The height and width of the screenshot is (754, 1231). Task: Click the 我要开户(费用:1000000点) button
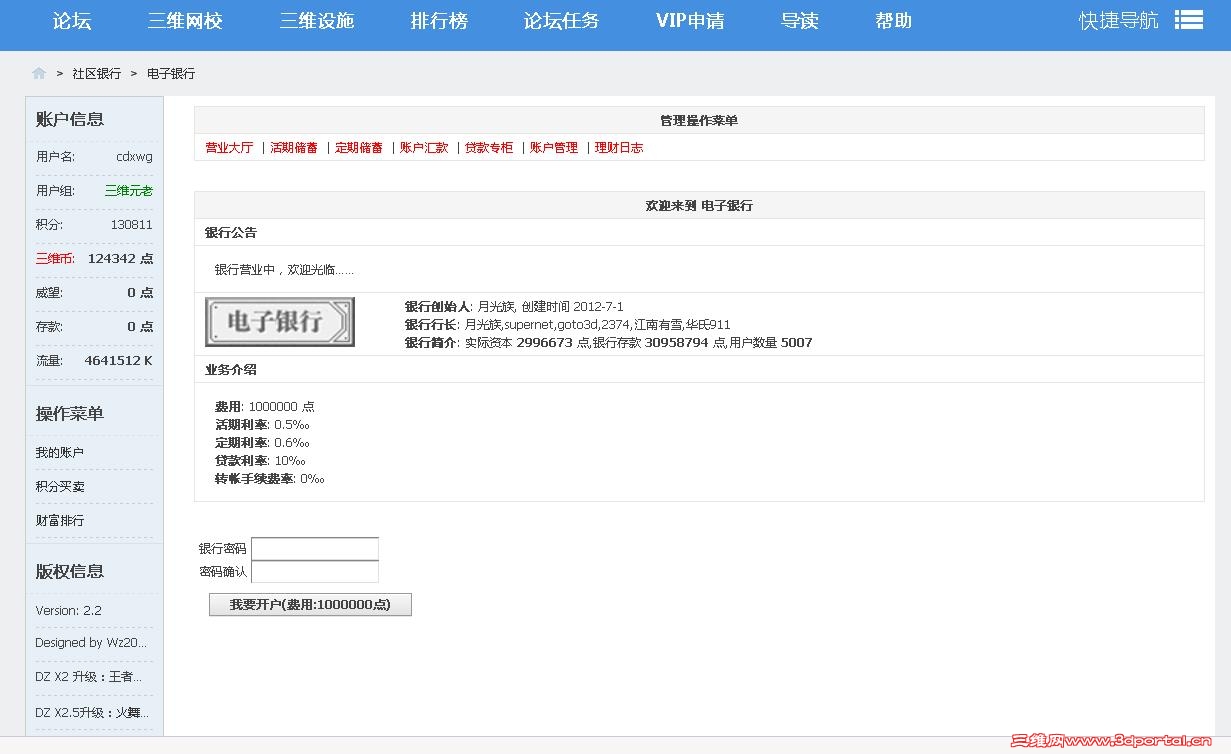tap(310, 605)
